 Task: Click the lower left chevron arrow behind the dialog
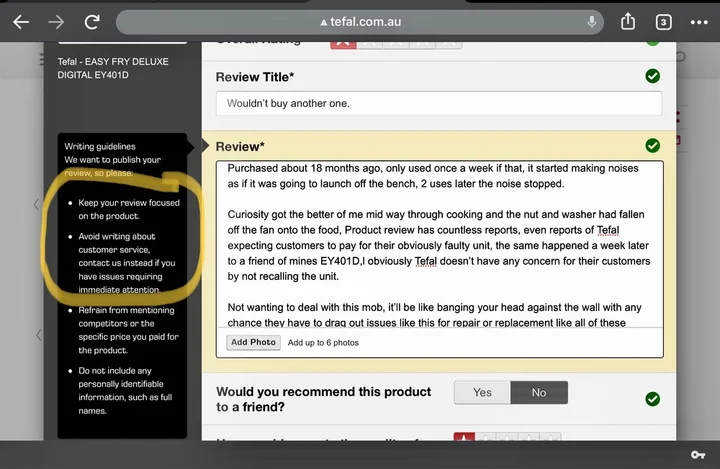click(39, 335)
